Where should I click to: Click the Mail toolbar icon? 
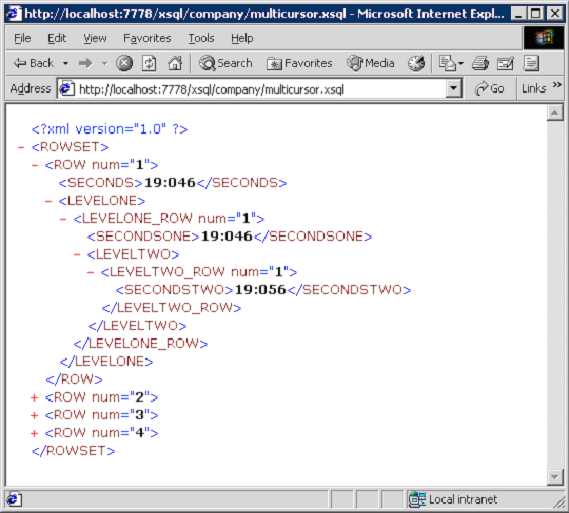447,63
